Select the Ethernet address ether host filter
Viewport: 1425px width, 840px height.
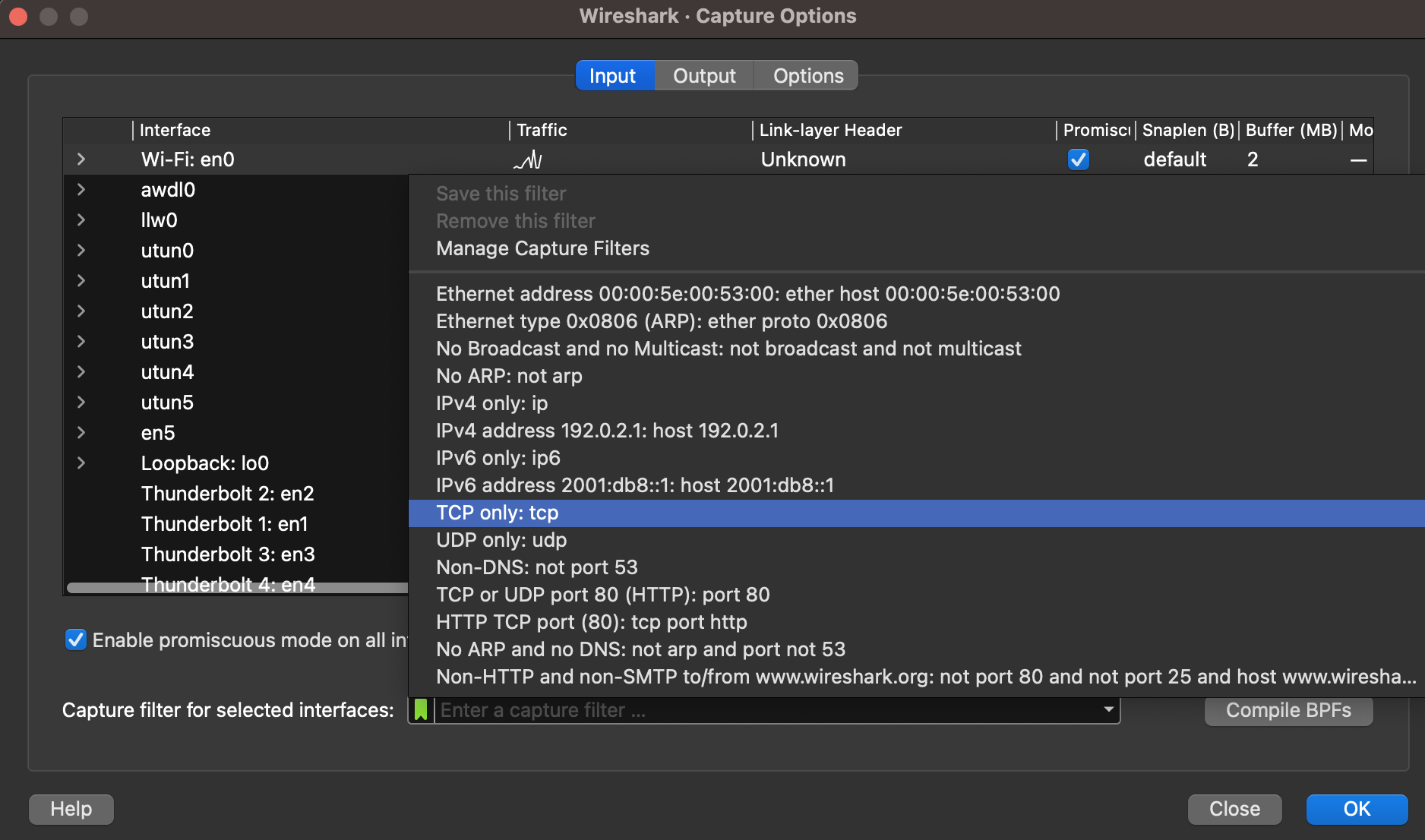click(917, 294)
